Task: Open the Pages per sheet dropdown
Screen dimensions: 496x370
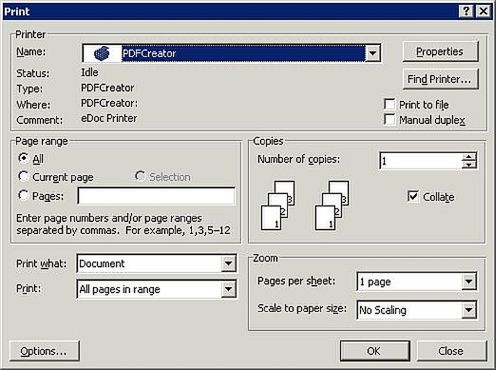Action: click(468, 281)
